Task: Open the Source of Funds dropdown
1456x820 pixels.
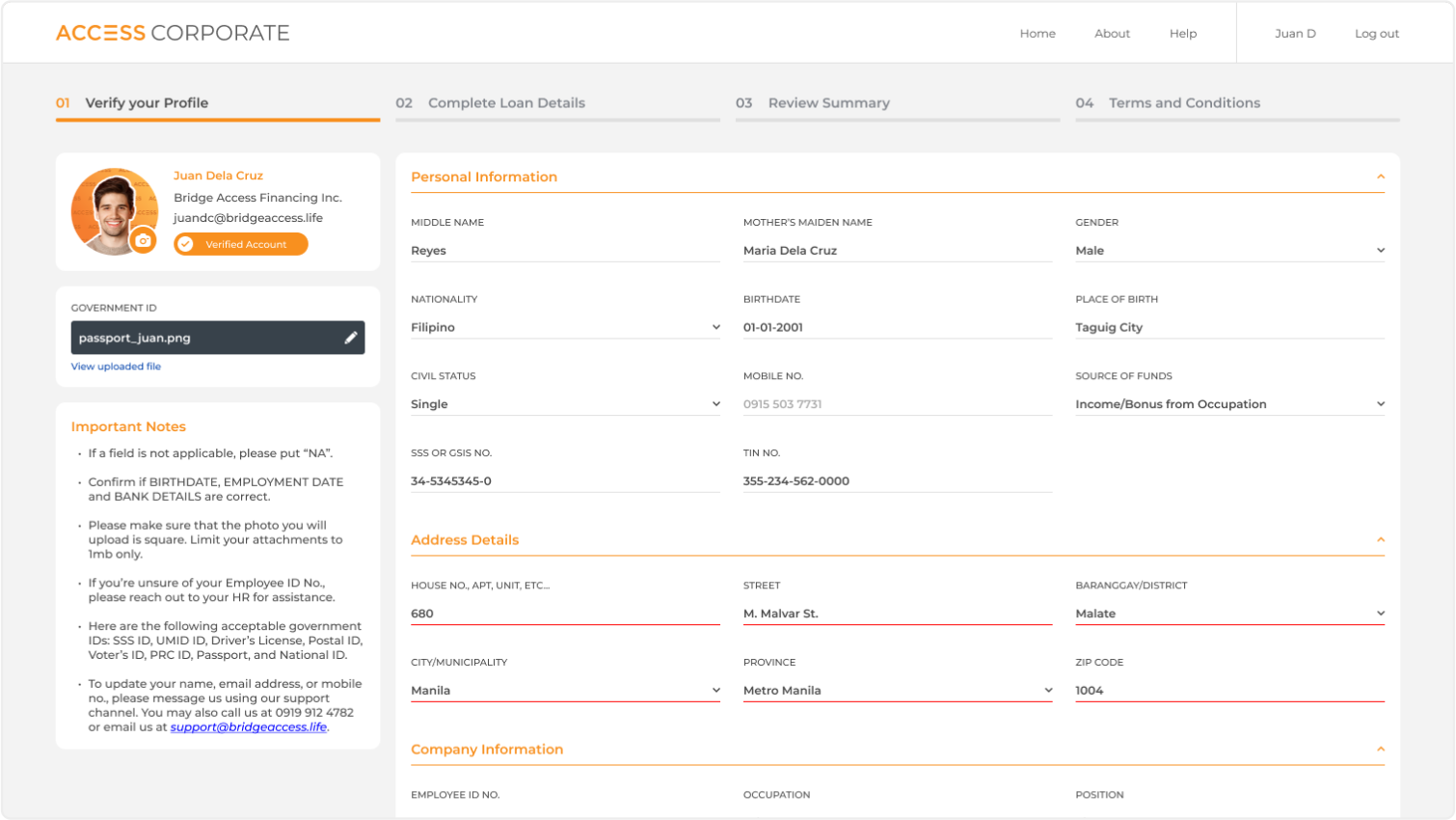Action: click(x=1229, y=404)
